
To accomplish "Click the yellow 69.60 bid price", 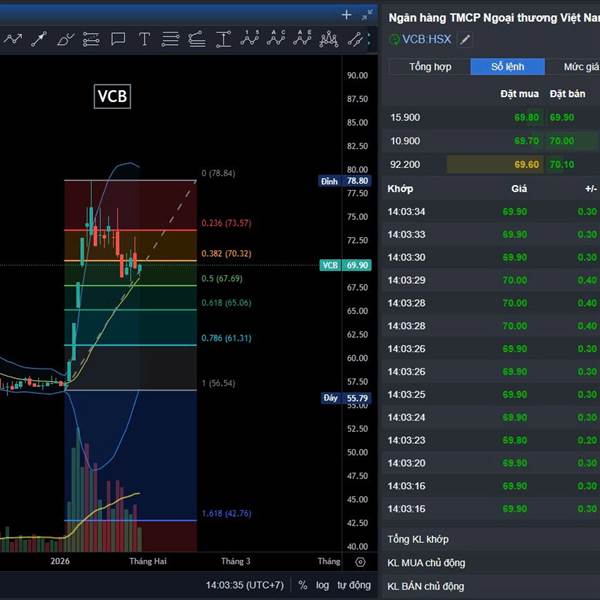I will 527,165.
